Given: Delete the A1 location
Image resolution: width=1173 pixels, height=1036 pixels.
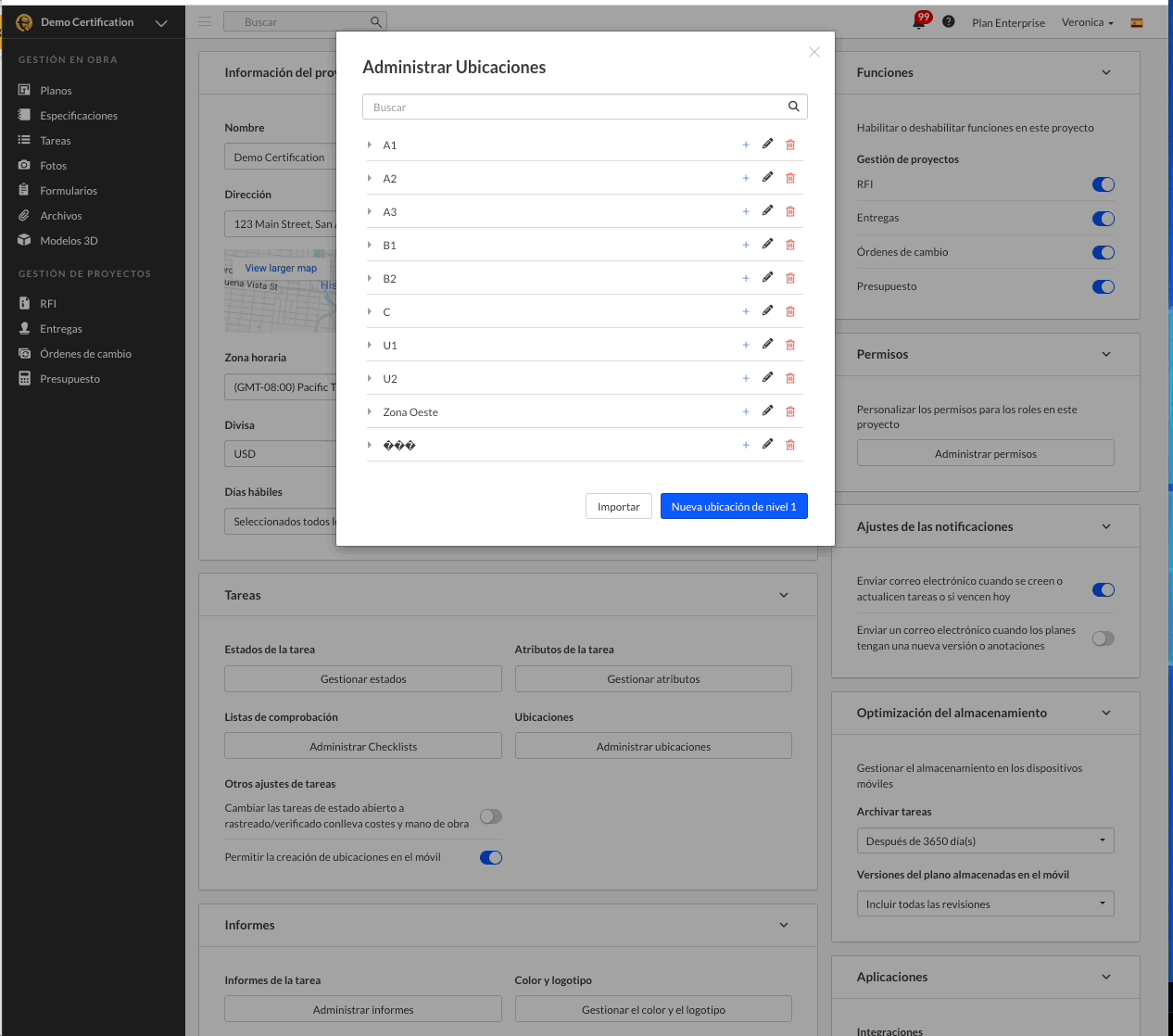Looking at the screenshot, I should pyautogui.click(x=790, y=145).
